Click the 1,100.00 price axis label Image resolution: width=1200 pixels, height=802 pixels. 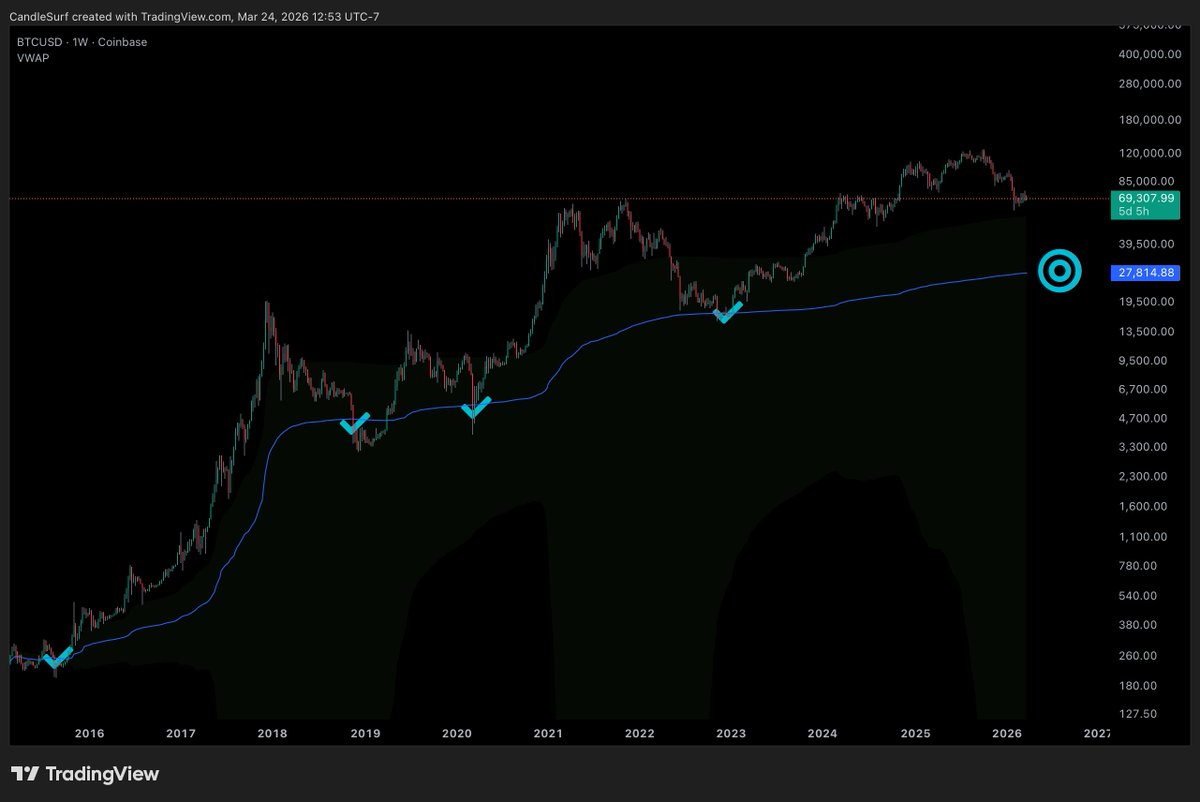tap(1142, 537)
